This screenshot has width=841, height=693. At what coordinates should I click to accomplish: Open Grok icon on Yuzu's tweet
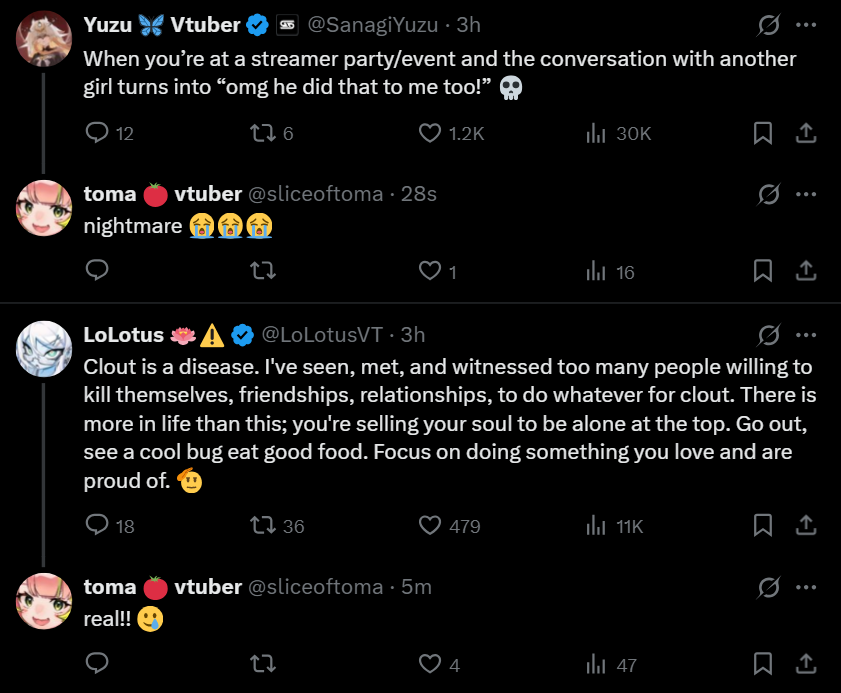[x=769, y=25]
